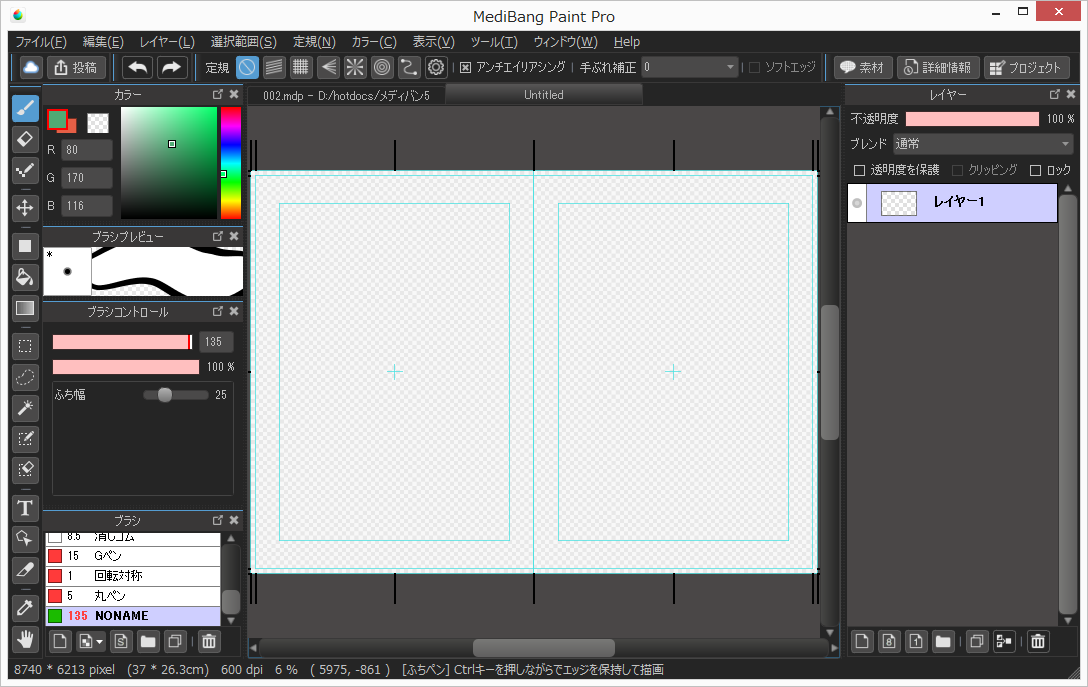Click the 投稿 button
The width and height of the screenshot is (1088, 687).
76,67
